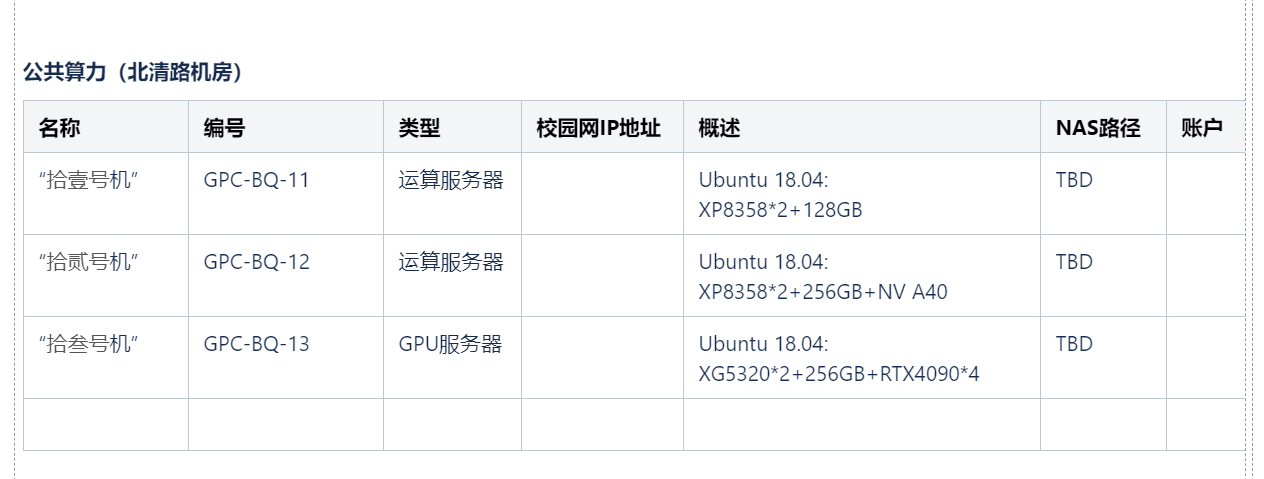Click the 账户 column header
Image resolution: width=1264 pixels, height=479 pixels.
click(x=1205, y=127)
